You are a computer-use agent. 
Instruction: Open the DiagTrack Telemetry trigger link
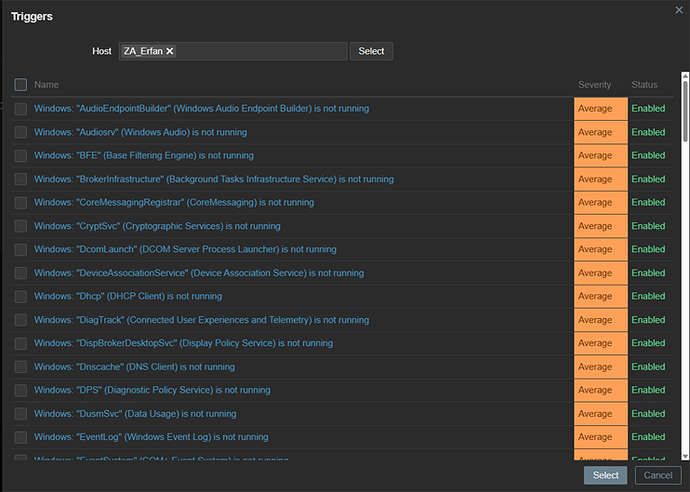click(202, 320)
